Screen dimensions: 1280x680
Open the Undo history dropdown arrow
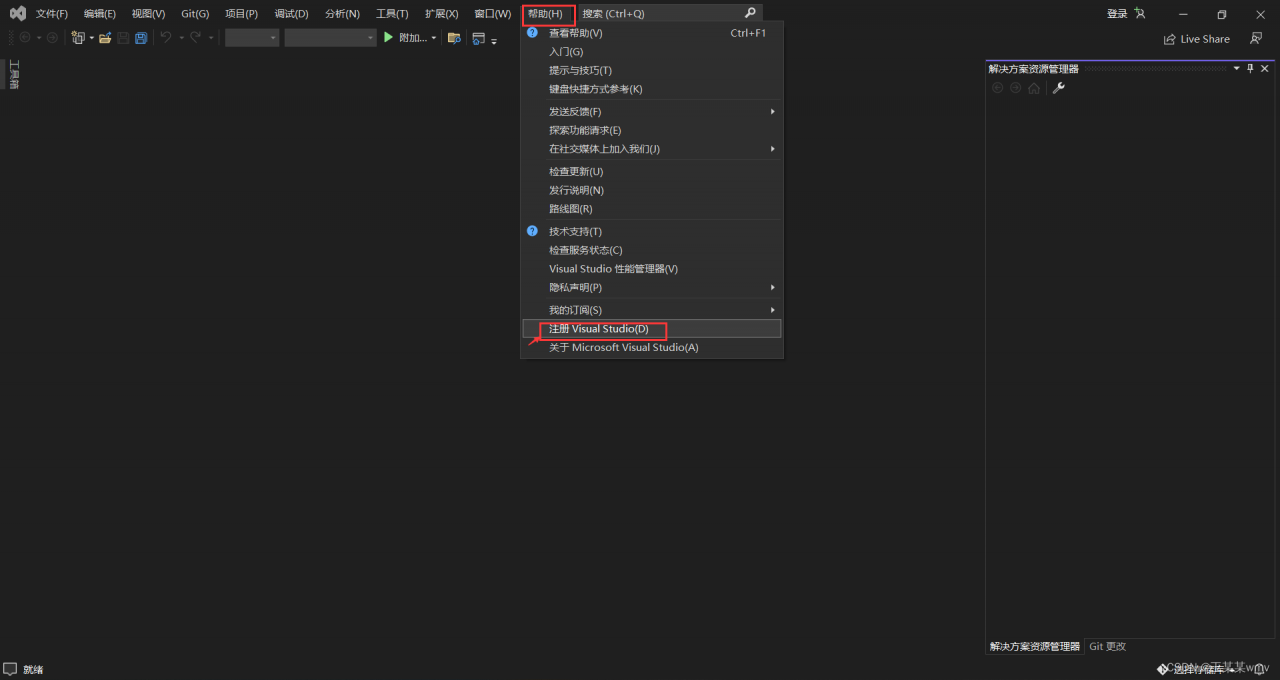(181, 38)
